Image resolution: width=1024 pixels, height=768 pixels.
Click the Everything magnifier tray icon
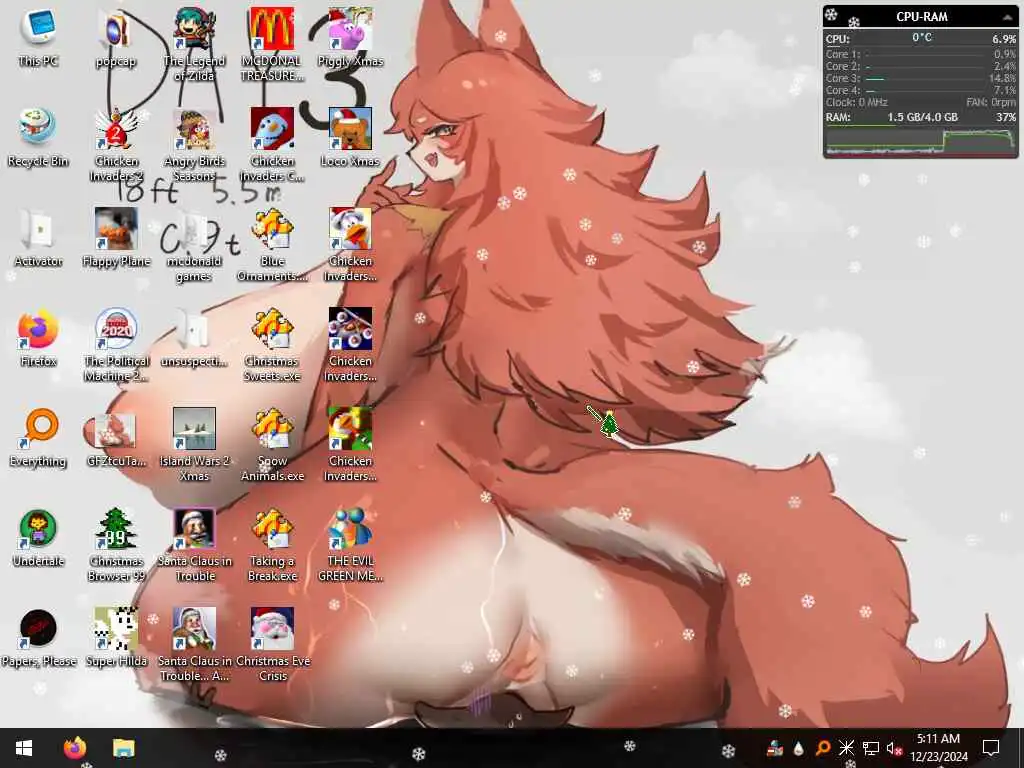(x=822, y=748)
